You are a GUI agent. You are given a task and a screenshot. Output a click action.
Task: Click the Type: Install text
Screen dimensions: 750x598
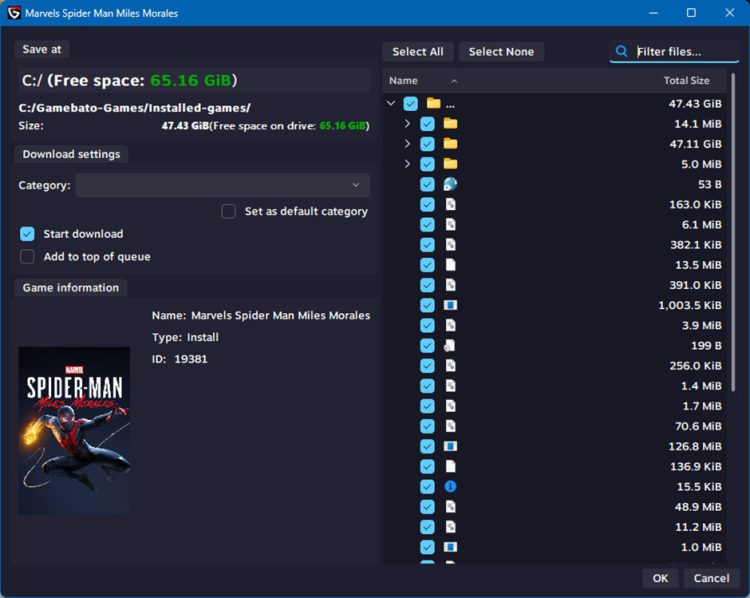pyautogui.click(x=185, y=337)
